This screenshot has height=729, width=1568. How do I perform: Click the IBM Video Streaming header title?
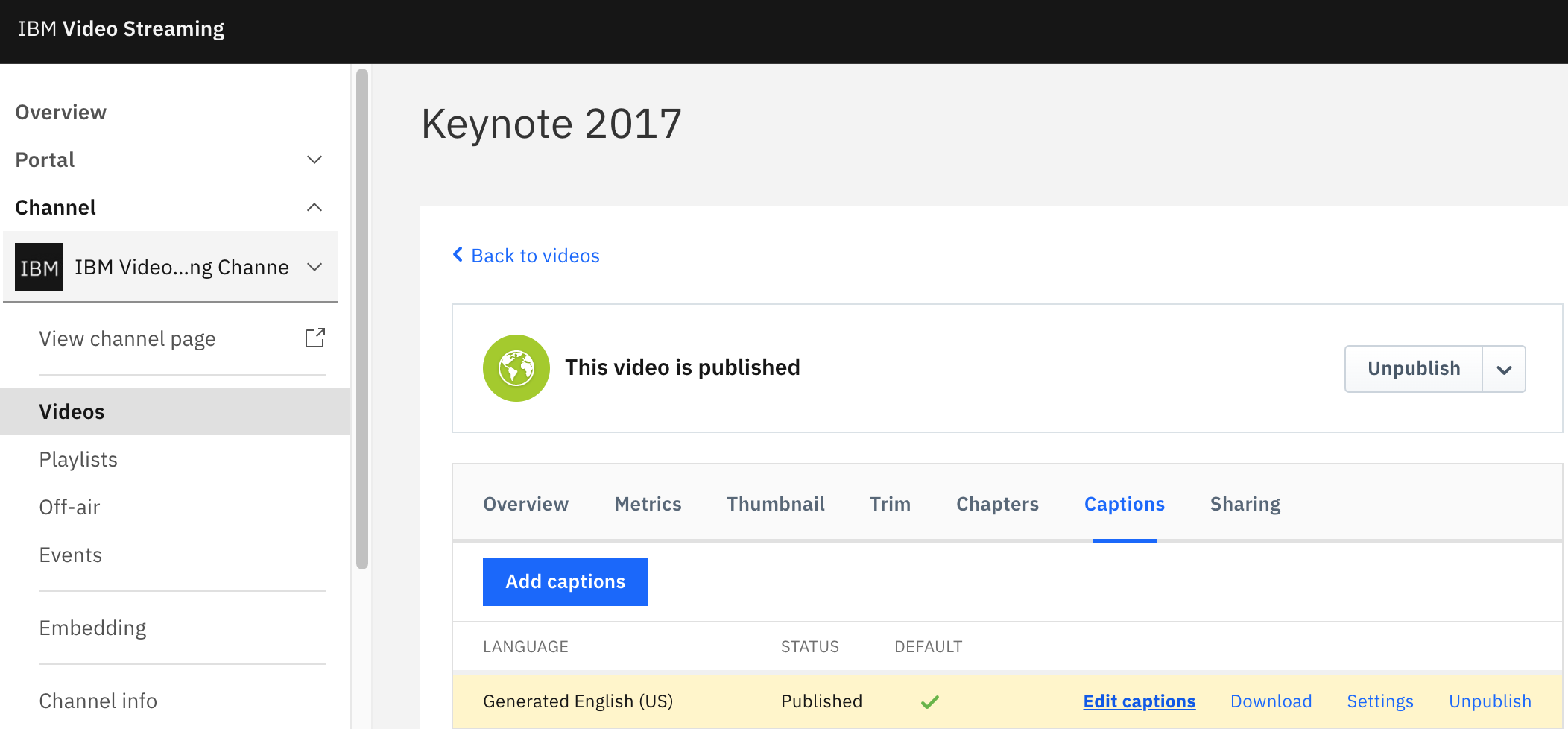point(121,29)
